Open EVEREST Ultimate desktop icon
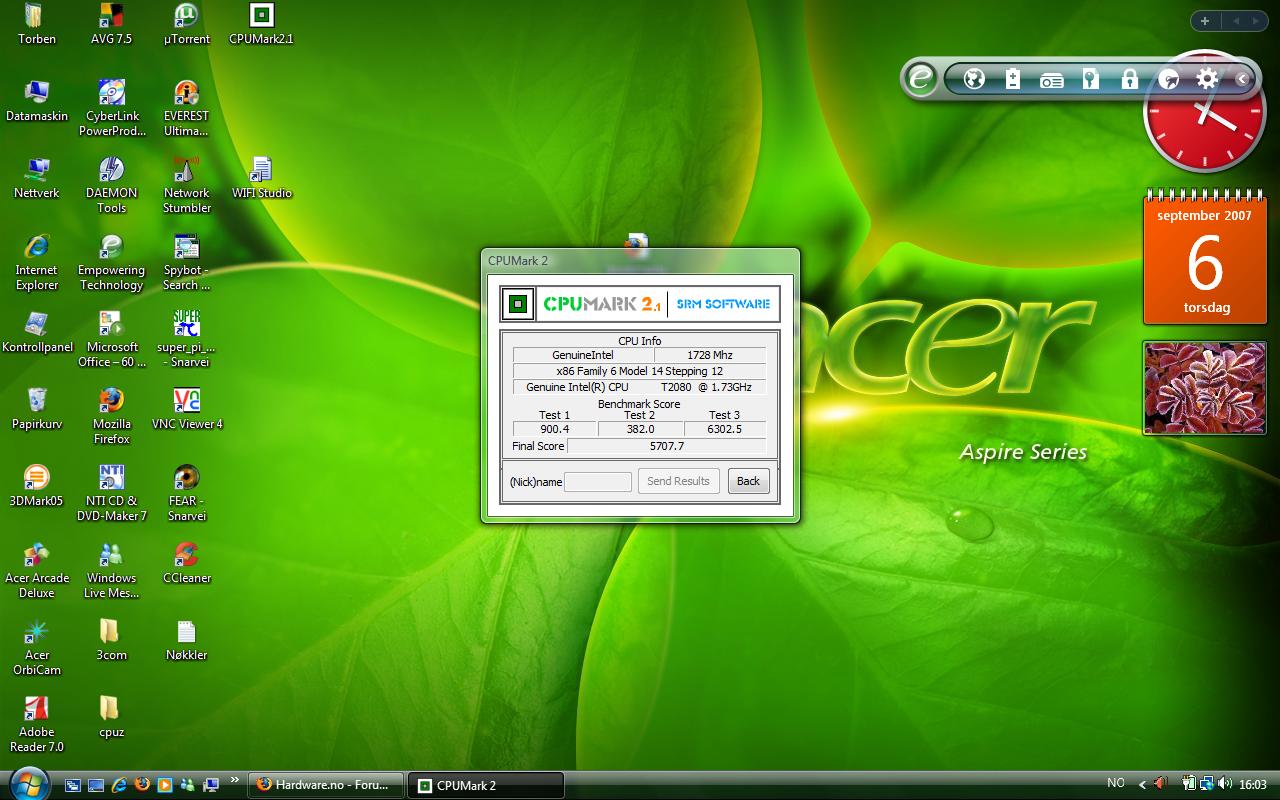This screenshot has width=1280, height=800. tap(186, 108)
